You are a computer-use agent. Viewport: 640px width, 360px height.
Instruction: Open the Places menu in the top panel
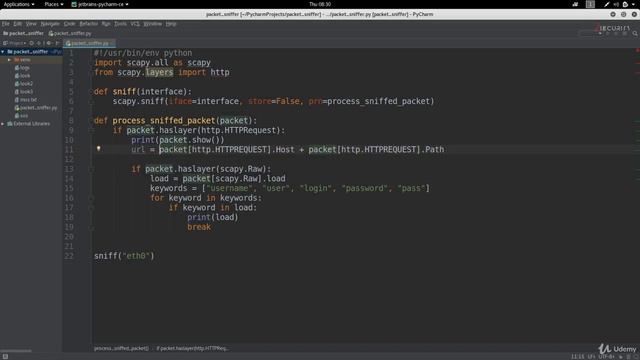tap(54, 4)
